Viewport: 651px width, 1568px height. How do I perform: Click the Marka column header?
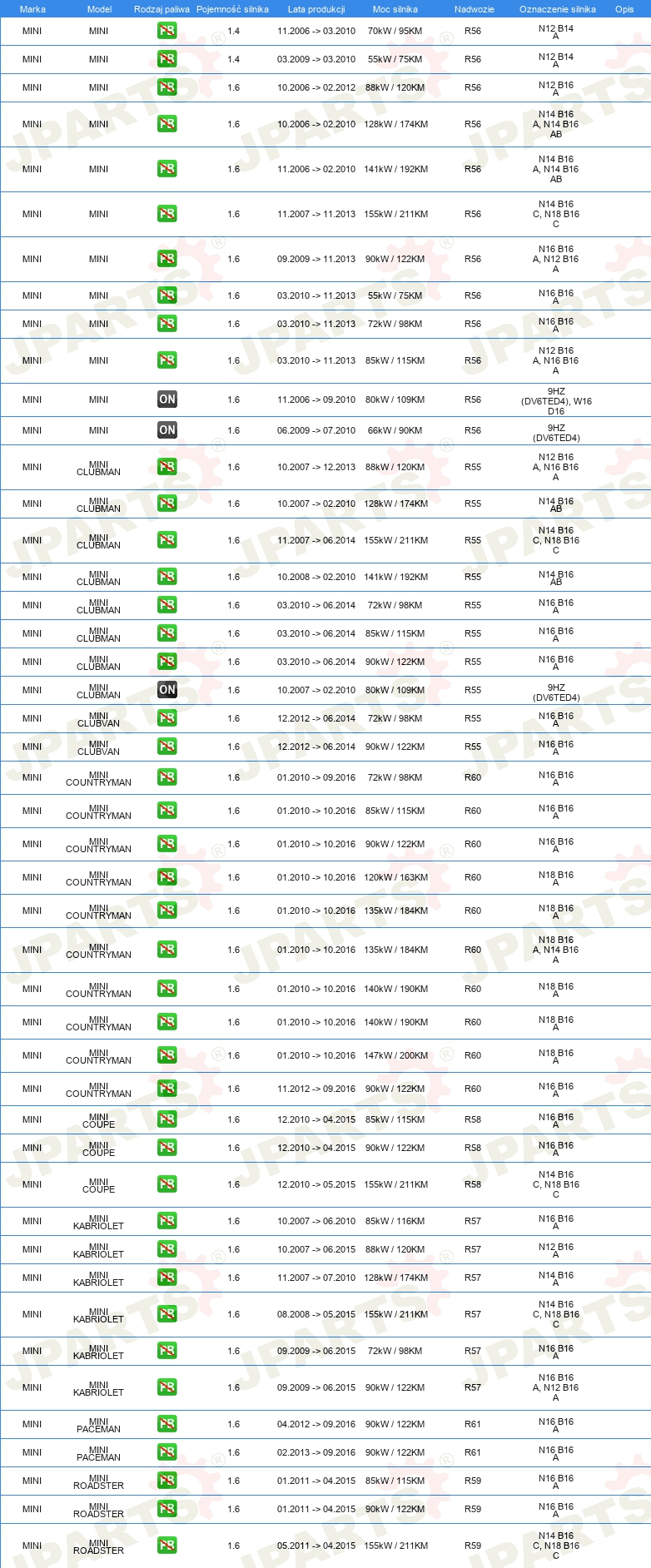tap(32, 9)
